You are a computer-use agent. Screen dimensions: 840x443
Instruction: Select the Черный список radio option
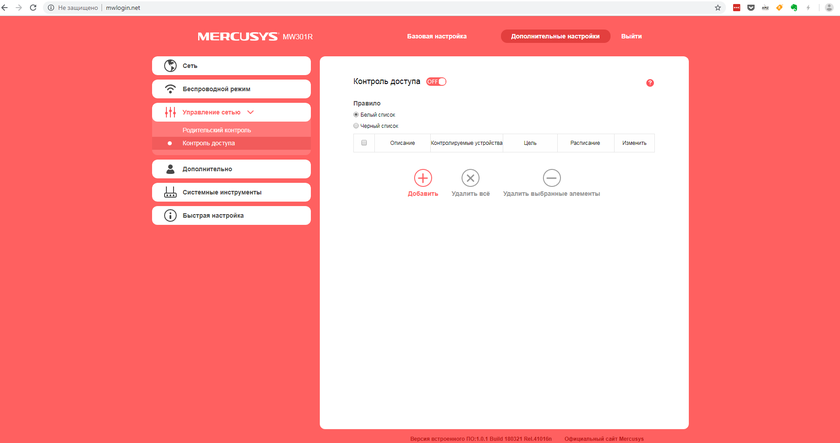356,126
